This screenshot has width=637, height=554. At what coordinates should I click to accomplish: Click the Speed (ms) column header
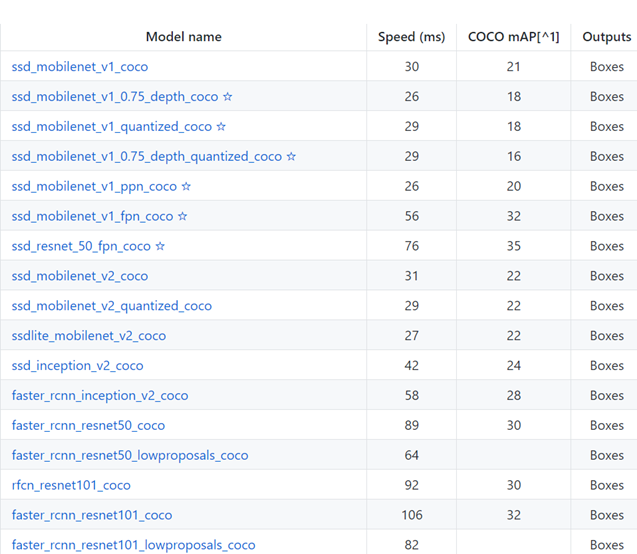[412, 37]
